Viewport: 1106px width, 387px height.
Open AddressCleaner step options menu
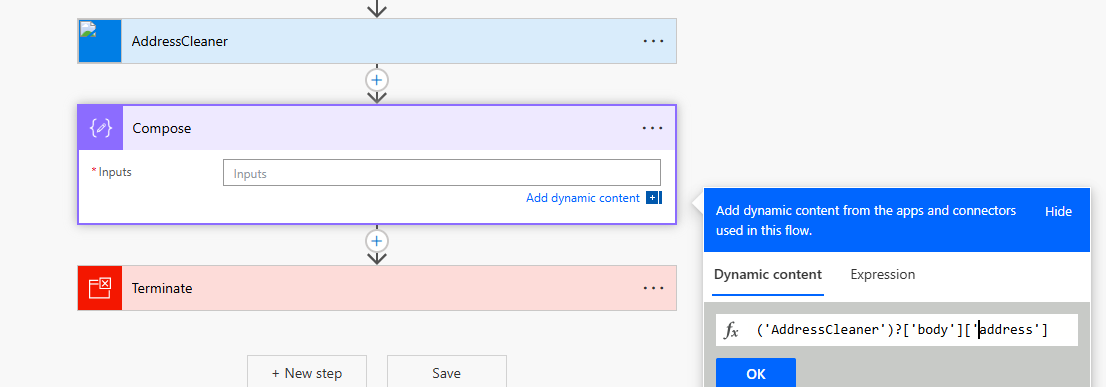(x=653, y=41)
